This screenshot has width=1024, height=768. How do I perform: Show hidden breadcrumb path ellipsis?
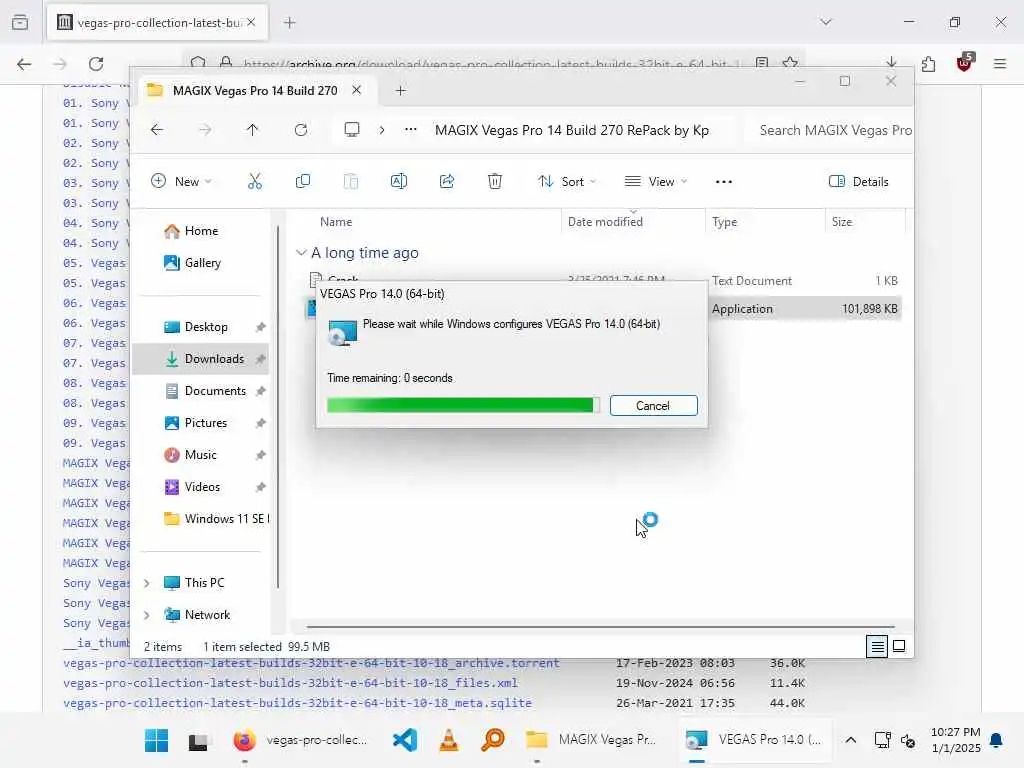[x=410, y=130]
